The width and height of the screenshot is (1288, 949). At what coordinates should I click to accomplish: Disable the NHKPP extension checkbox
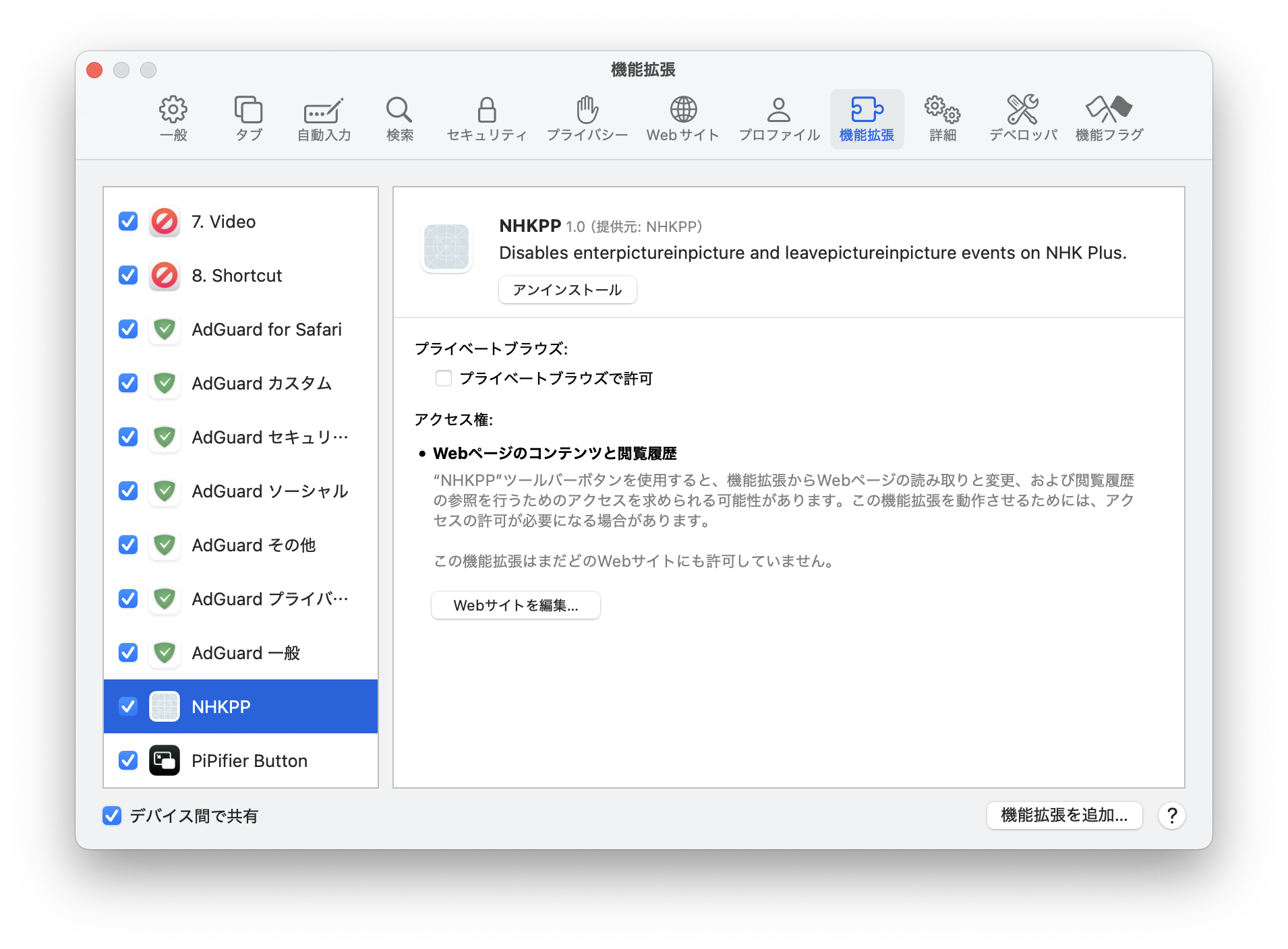127,706
